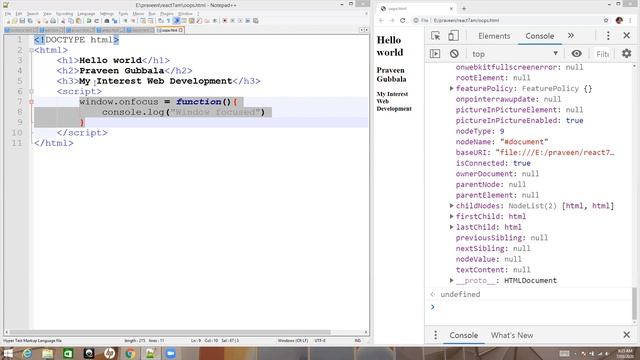
Task: Switch to the Elements tab in DevTools
Action: click(494, 36)
